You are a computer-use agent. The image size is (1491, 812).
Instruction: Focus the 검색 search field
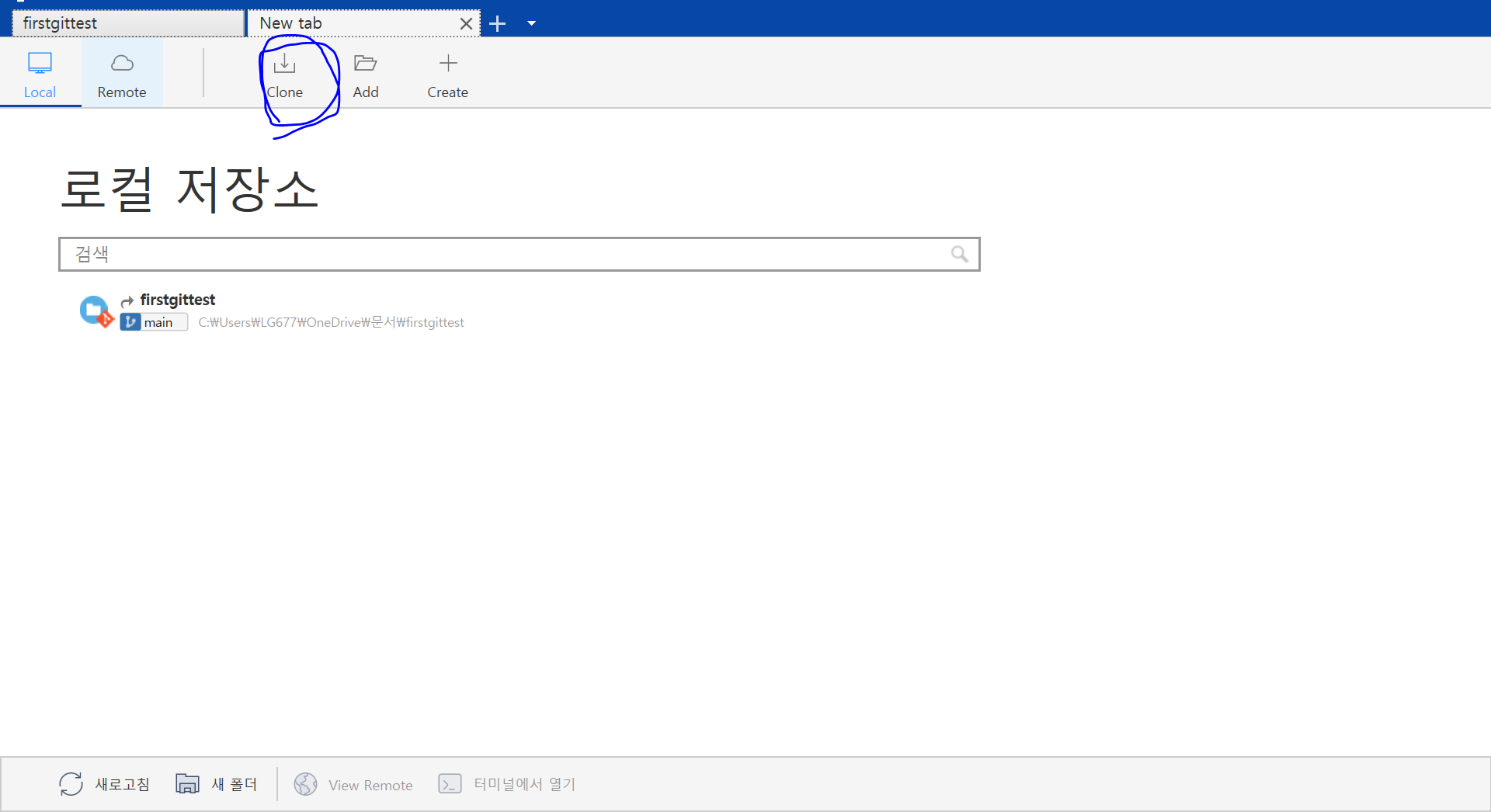(x=520, y=254)
